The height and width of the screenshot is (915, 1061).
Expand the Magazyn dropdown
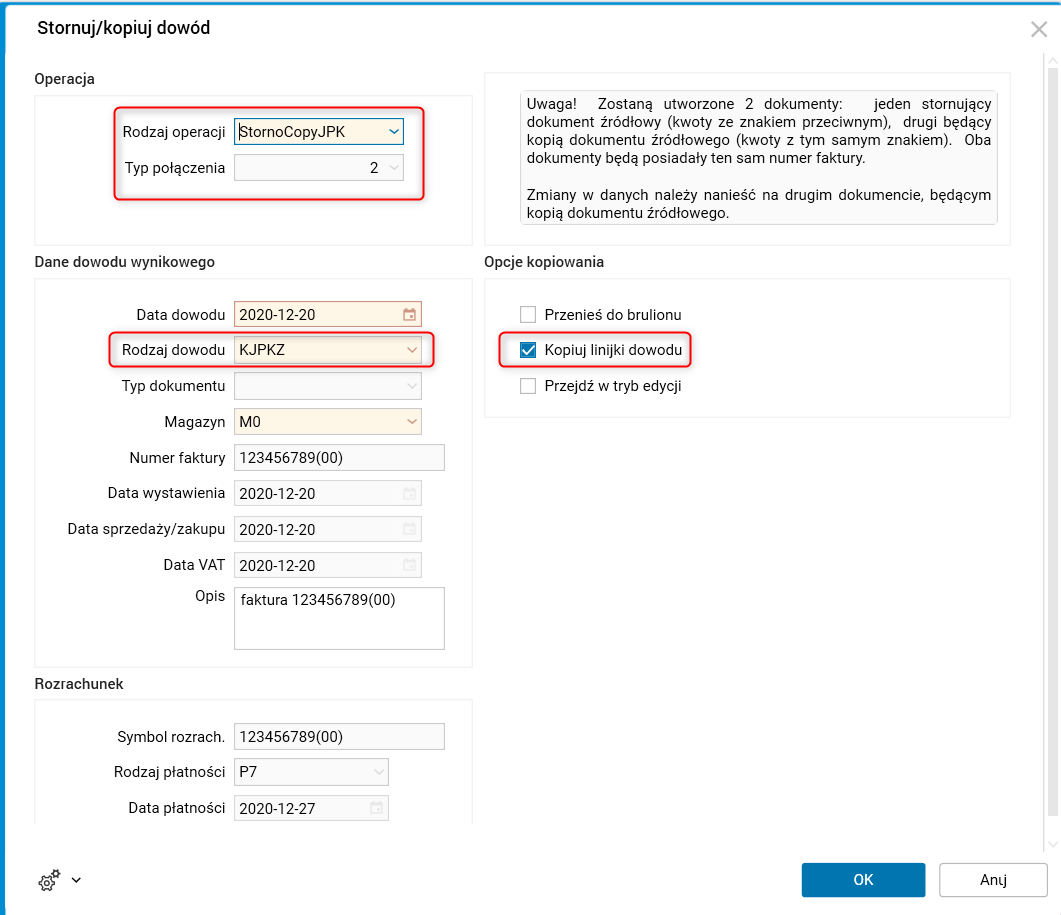pos(411,422)
